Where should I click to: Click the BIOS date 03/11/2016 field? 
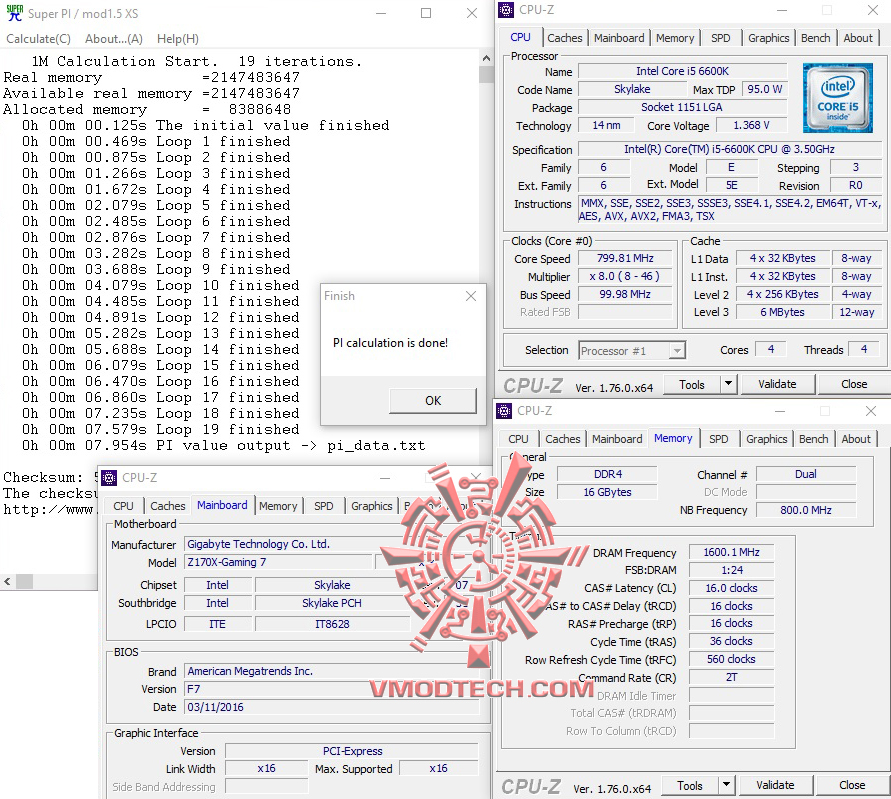pyautogui.click(x=332, y=708)
